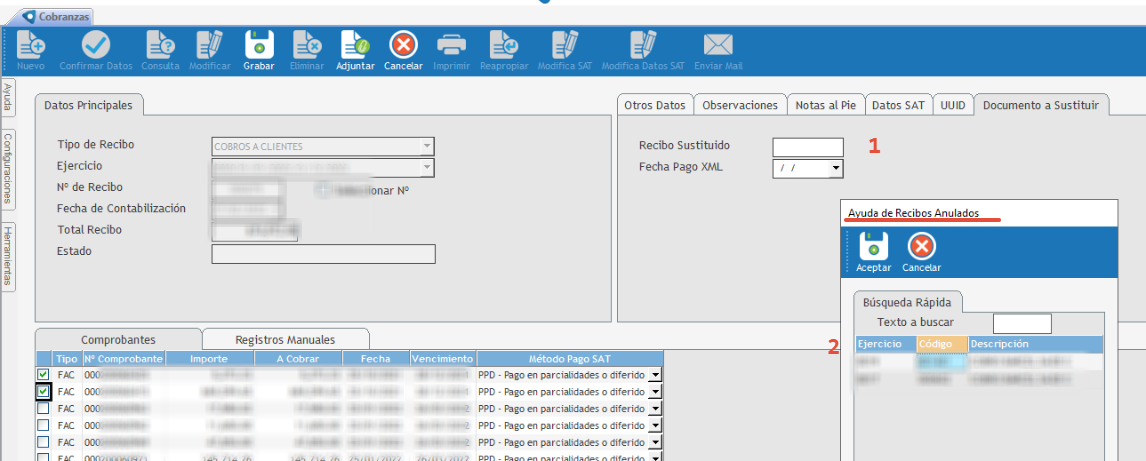Click the Nuevo toolbar icon
1146x461 pixels.
pyautogui.click(x=31, y=45)
